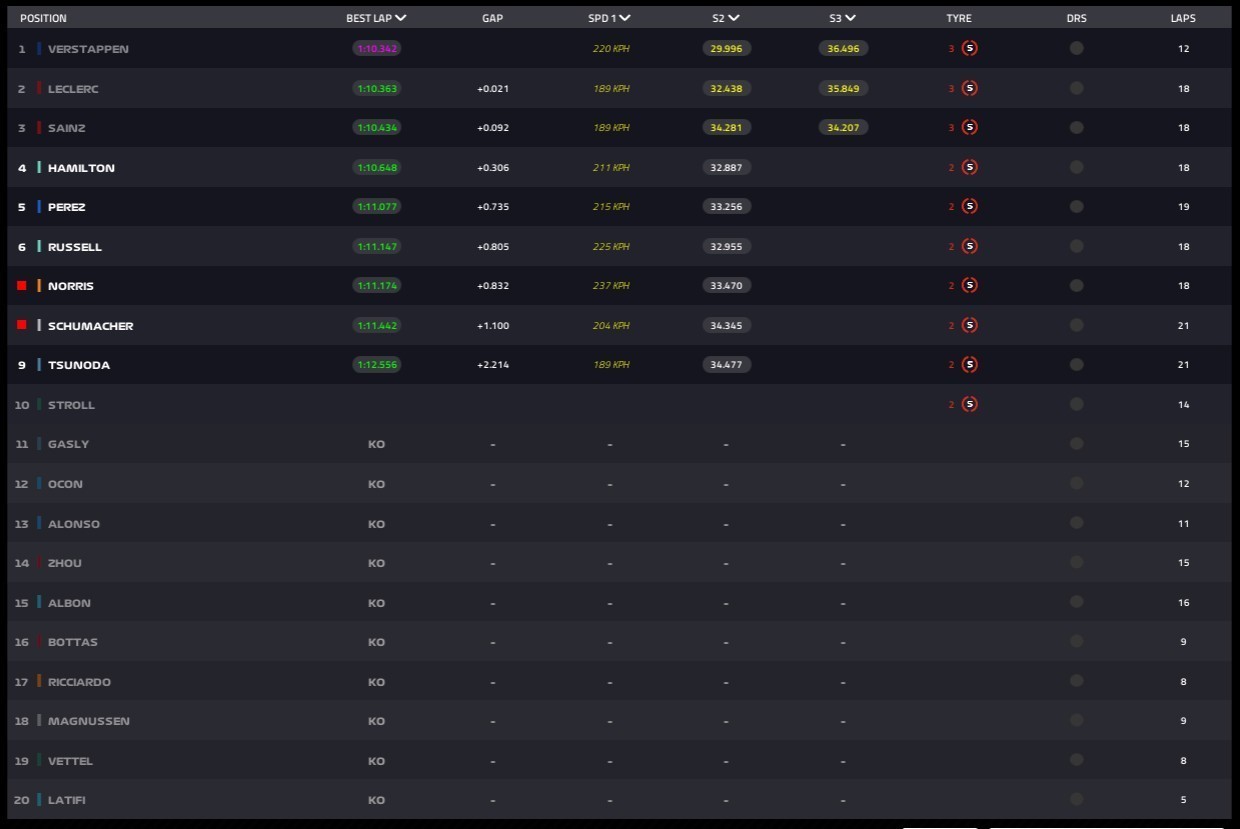The width and height of the screenshot is (1240, 829).
Task: Select driver name GASLY
Action: (69, 444)
